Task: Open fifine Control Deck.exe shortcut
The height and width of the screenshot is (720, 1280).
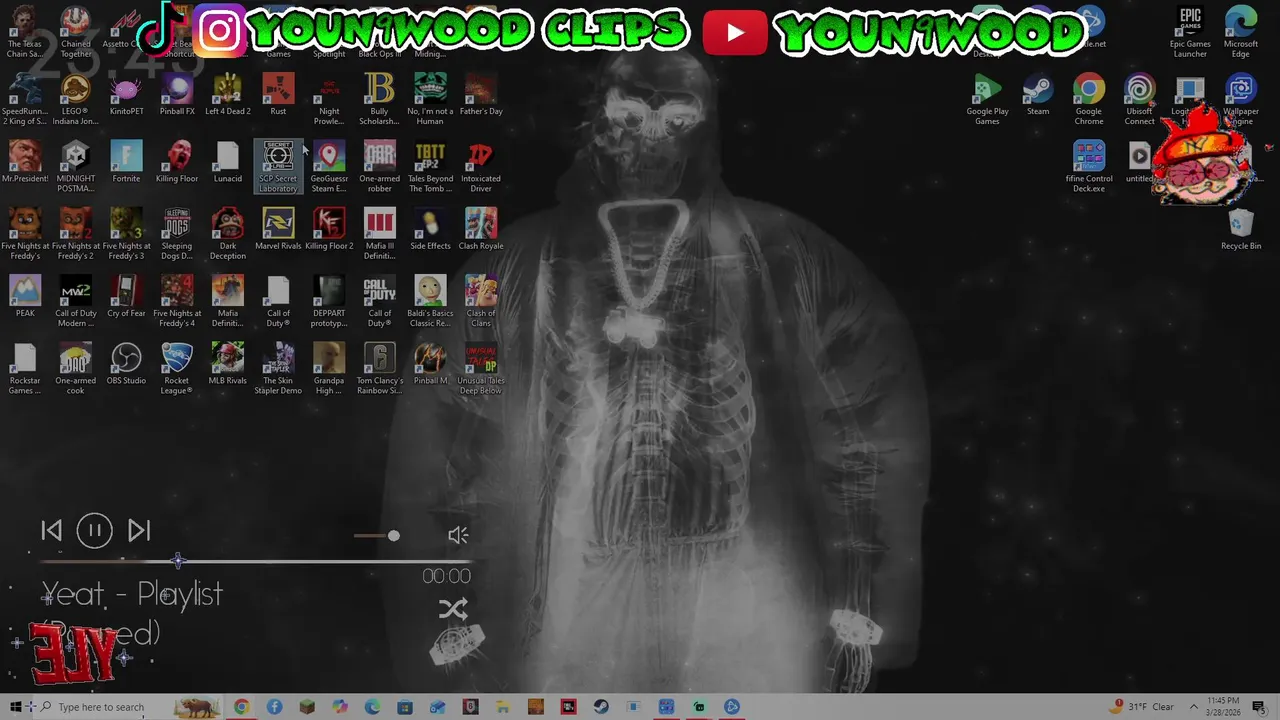Action: coord(1089,167)
